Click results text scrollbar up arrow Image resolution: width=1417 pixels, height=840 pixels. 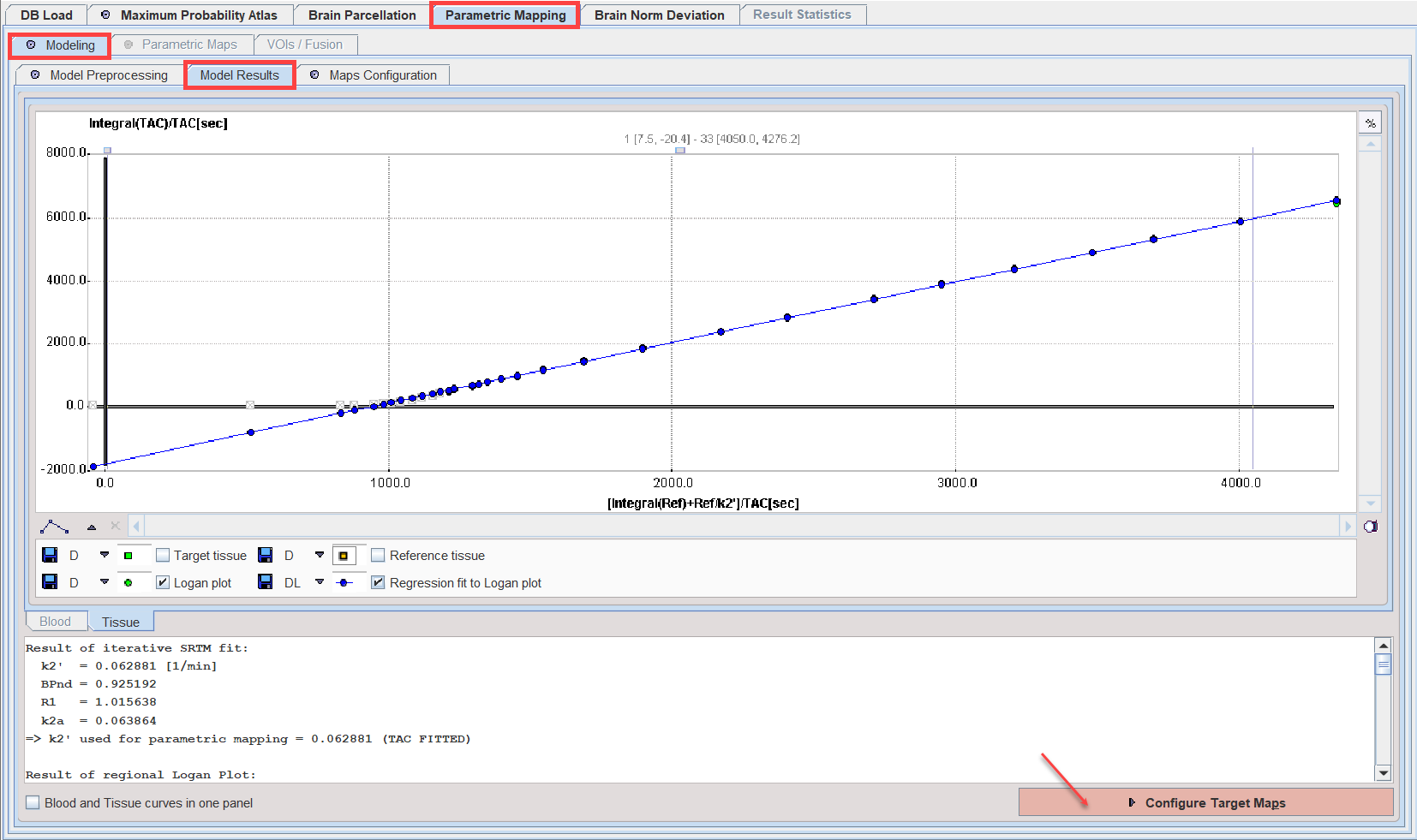pyautogui.click(x=1383, y=646)
